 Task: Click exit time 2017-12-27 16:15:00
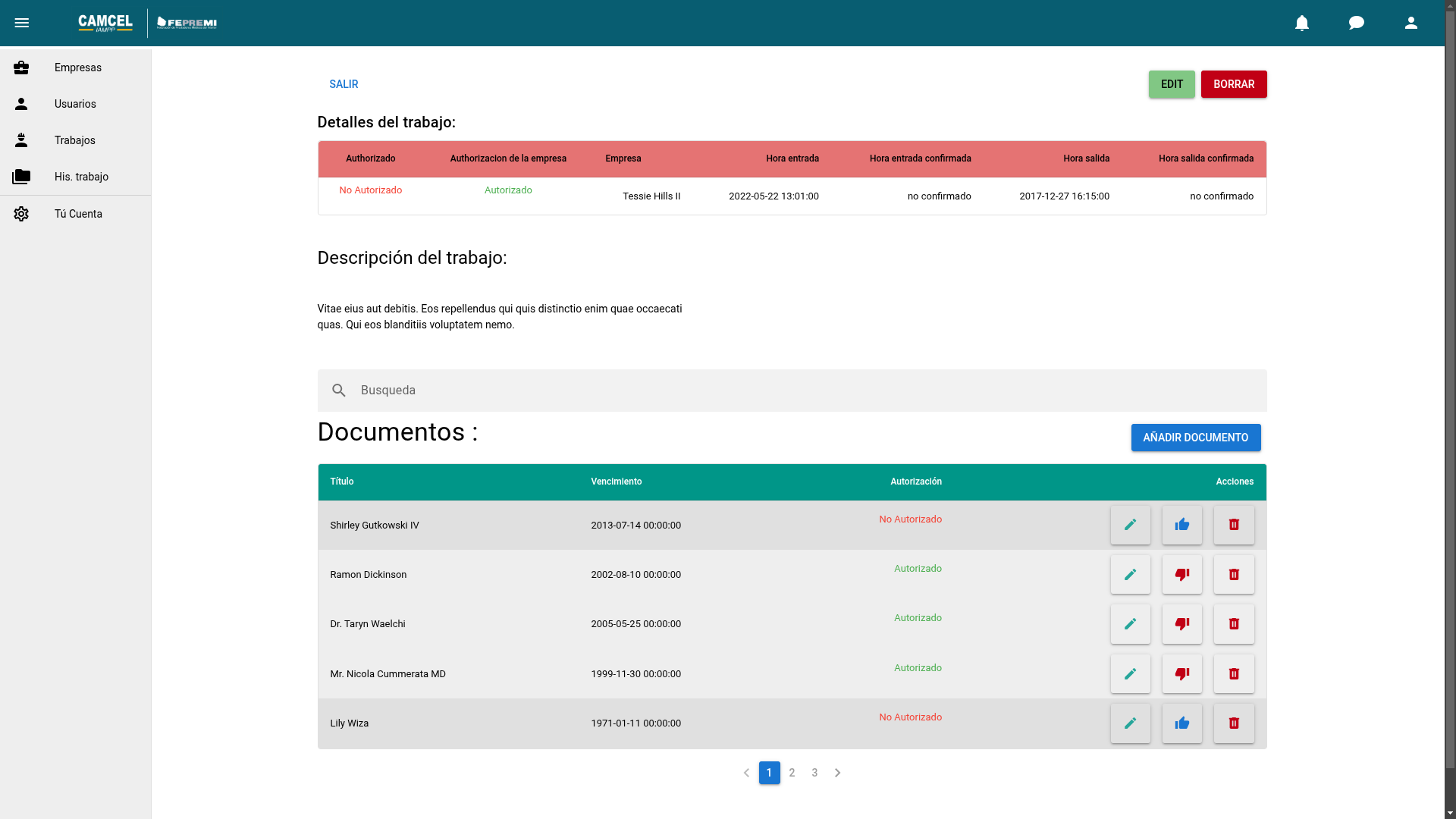(1064, 196)
